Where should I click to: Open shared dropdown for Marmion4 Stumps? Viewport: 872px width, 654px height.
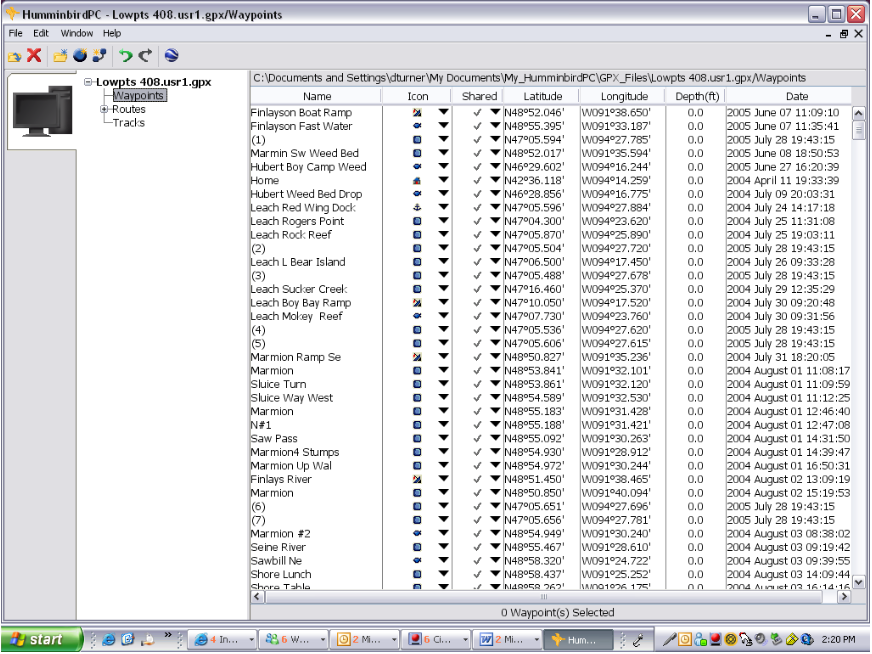pos(495,452)
